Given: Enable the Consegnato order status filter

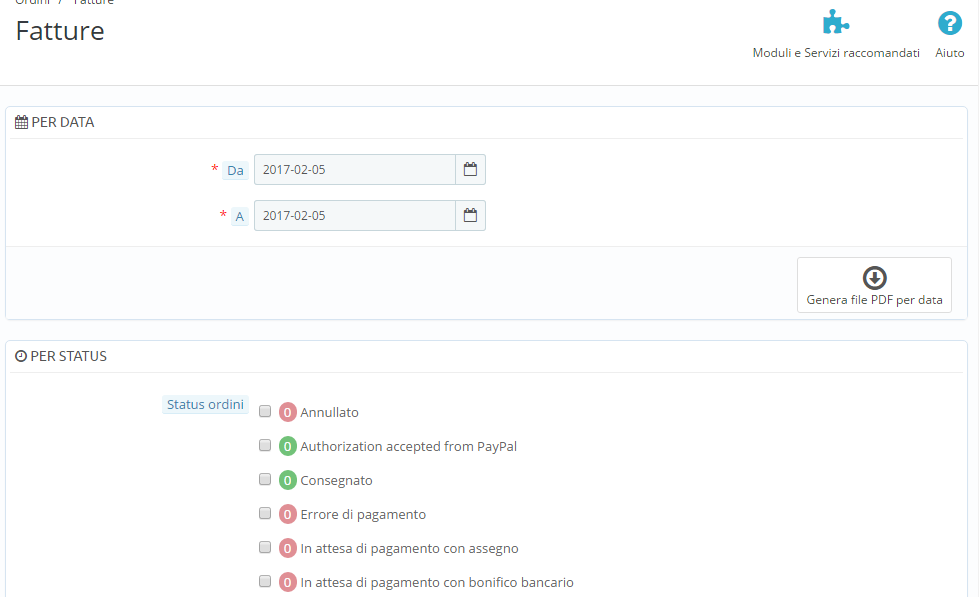Looking at the screenshot, I should tap(264, 479).
